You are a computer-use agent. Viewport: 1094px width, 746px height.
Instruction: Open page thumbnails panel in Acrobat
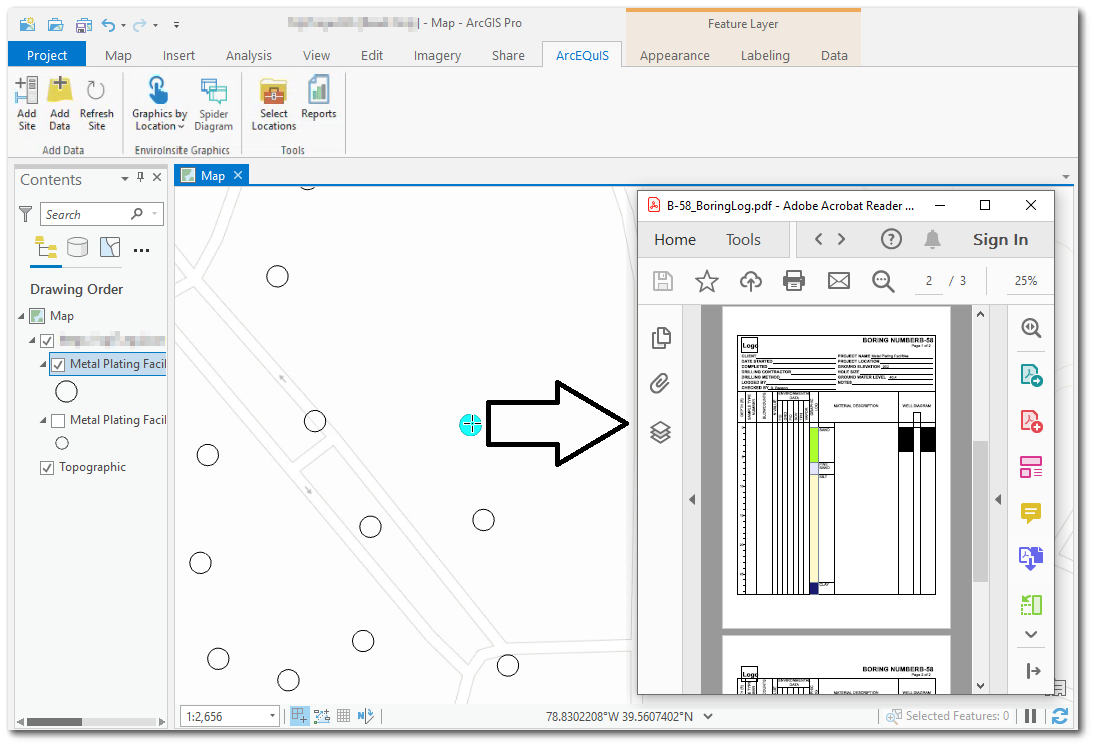661,338
